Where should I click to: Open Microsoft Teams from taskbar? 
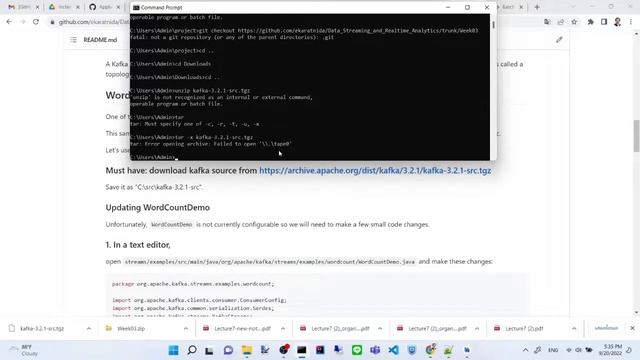(375, 350)
